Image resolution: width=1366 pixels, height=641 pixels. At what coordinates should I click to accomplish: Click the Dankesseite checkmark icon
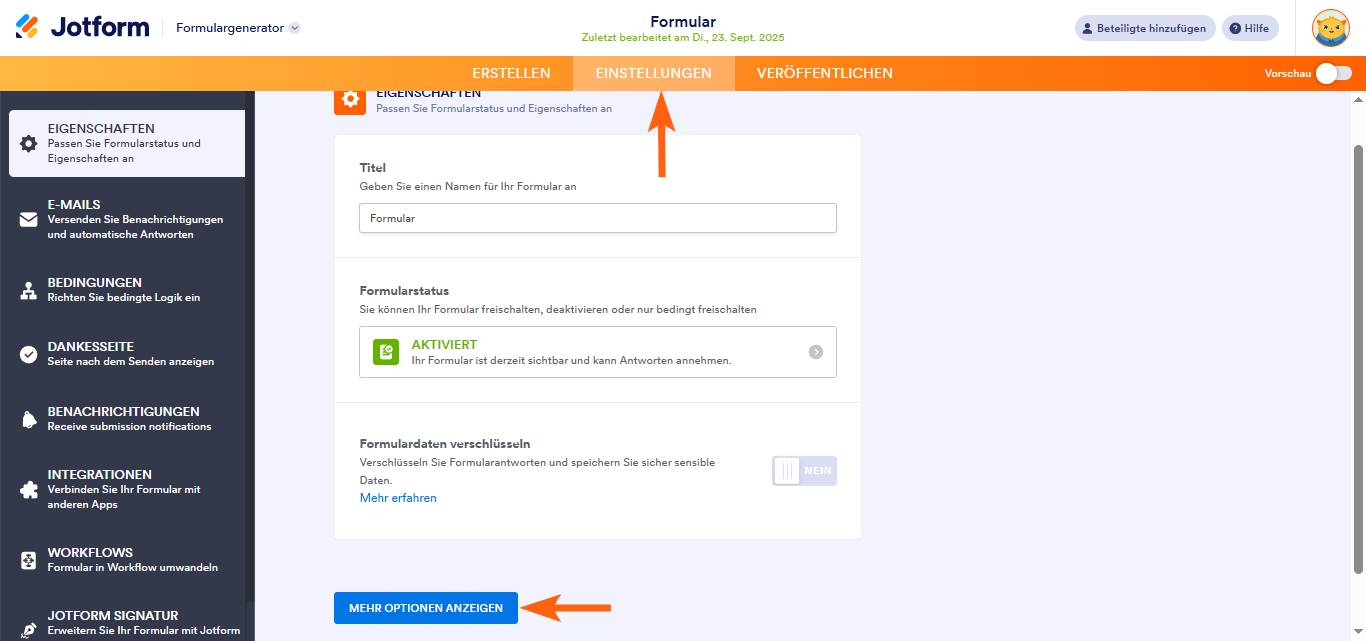coord(29,354)
